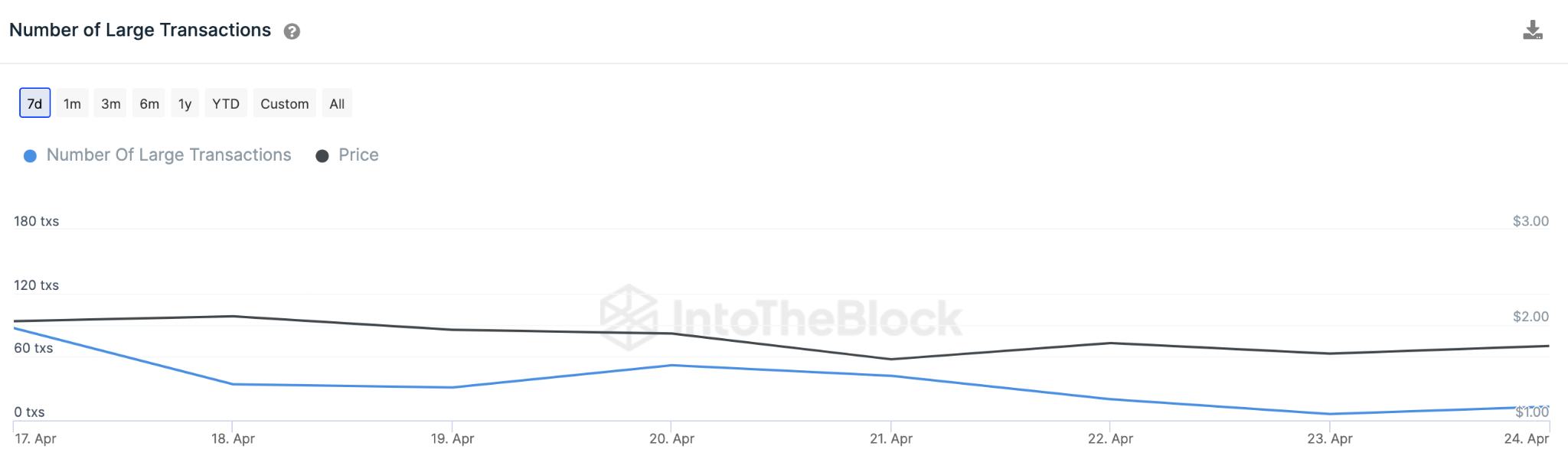Click the 22. Apr date label
The width and height of the screenshot is (1568, 459).
click(x=1110, y=439)
